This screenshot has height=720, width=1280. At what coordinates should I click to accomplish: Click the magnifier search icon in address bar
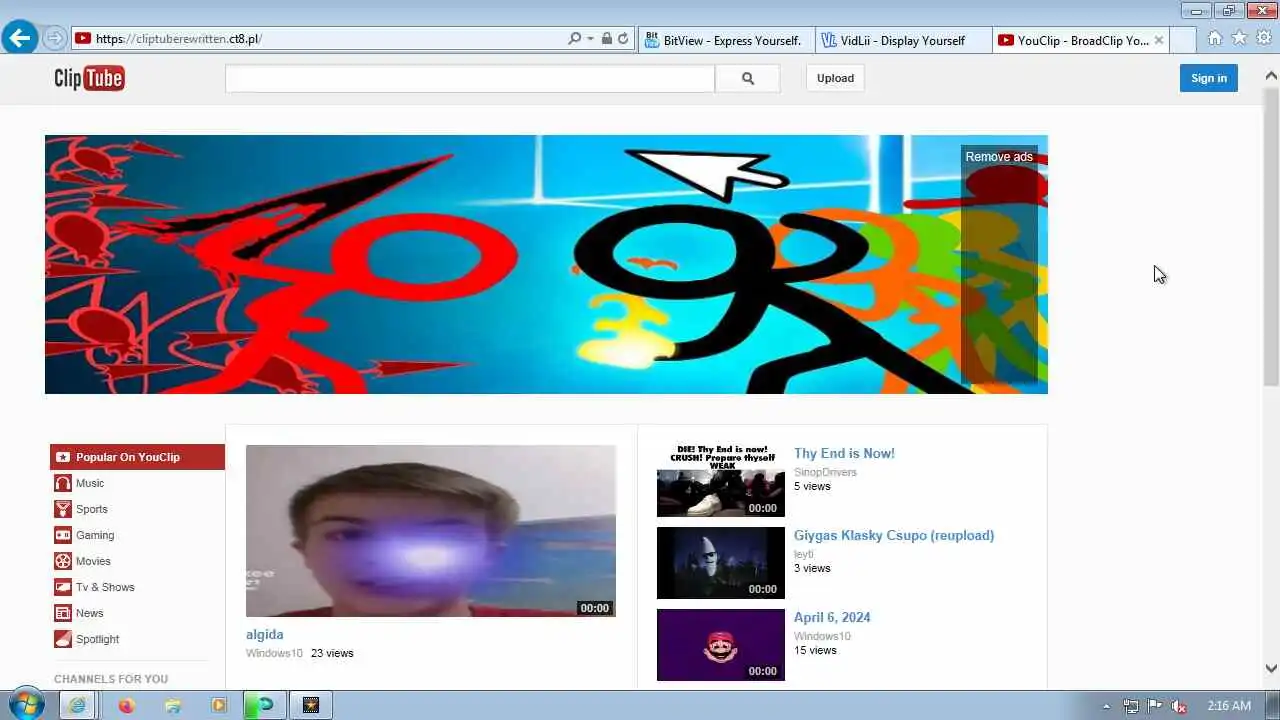coord(574,39)
